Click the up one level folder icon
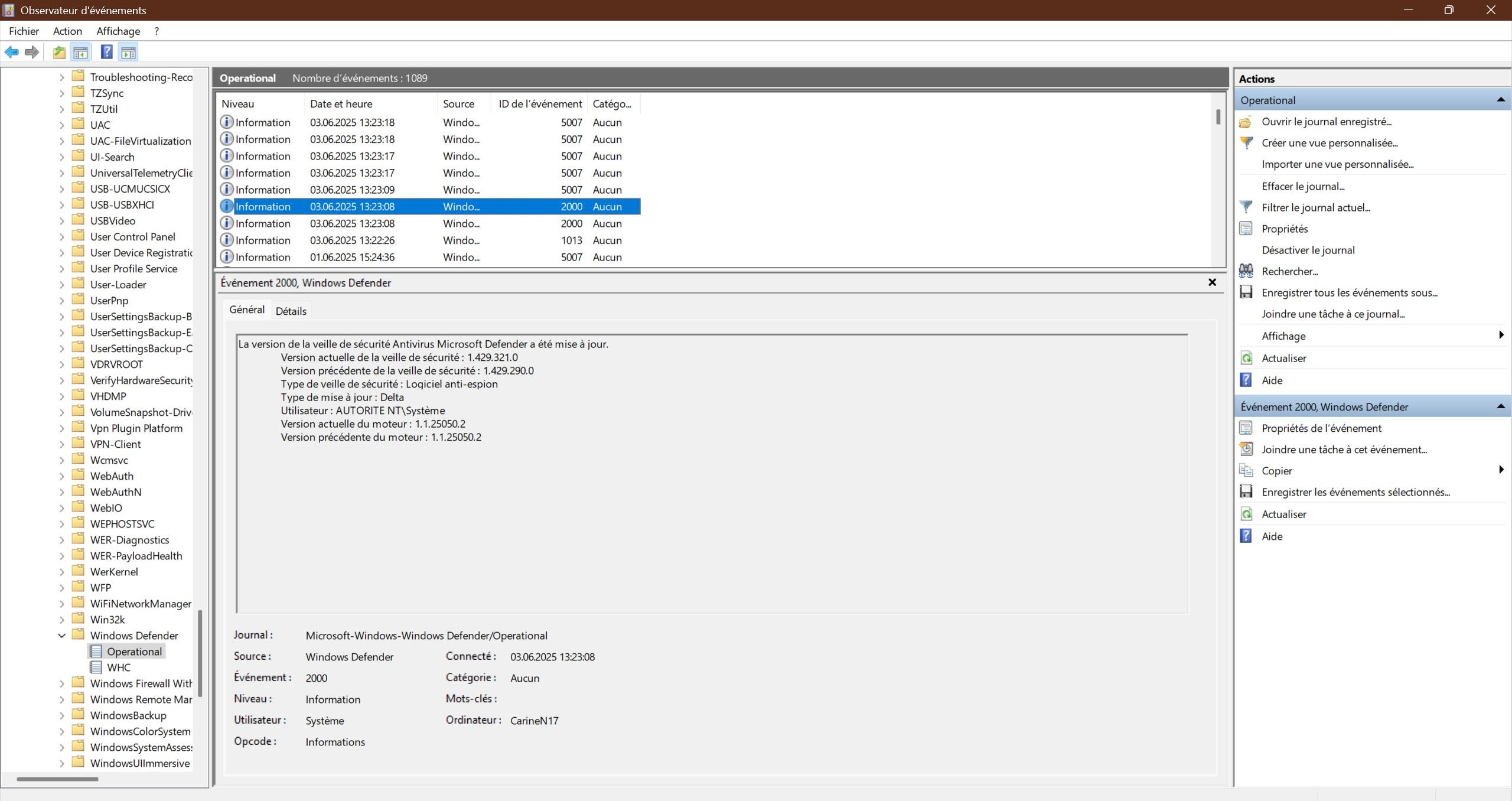Viewport: 1512px width, 801px height. (59, 52)
